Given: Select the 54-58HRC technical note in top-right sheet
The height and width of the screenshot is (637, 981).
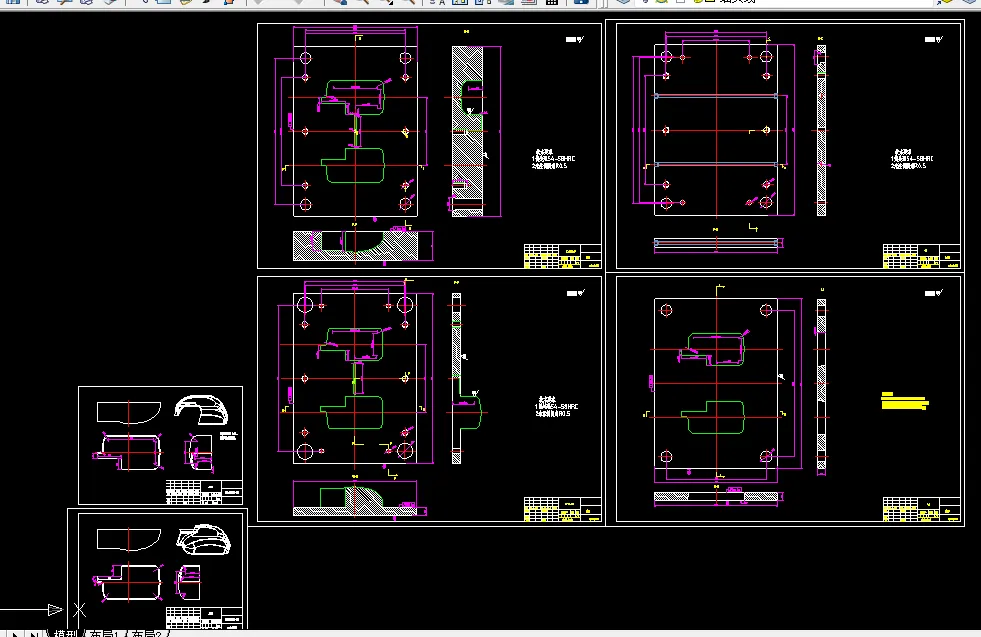Looking at the screenshot, I should (x=912, y=160).
